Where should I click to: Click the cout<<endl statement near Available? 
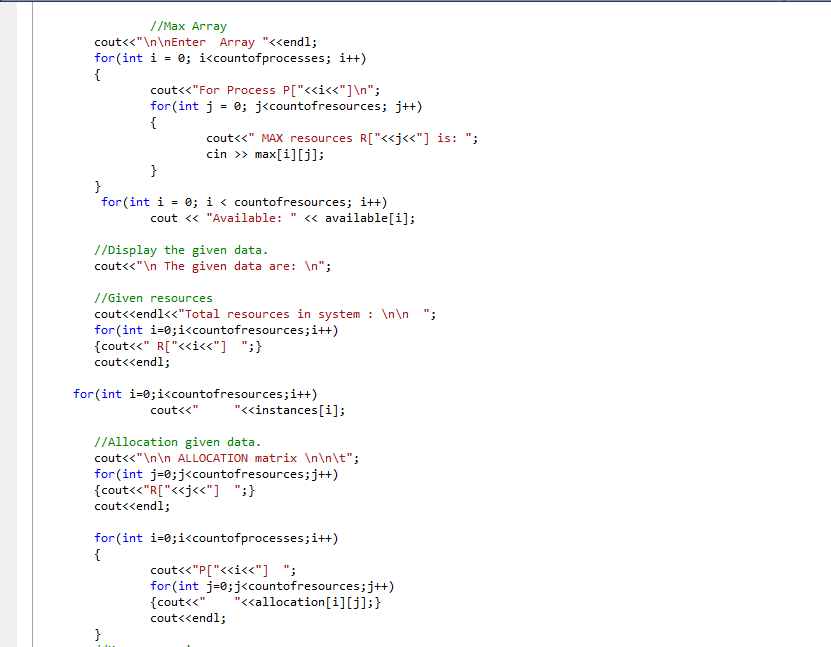click(x=131, y=361)
